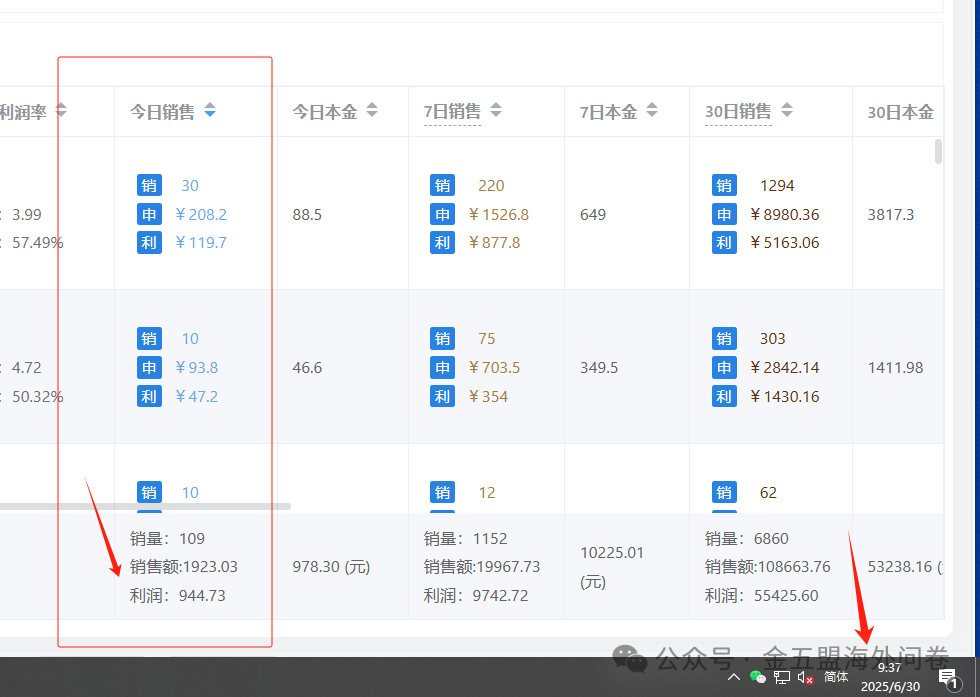This screenshot has height=697, width=980.
Task: Select 今日本金 value 88.5
Action: click(x=307, y=214)
